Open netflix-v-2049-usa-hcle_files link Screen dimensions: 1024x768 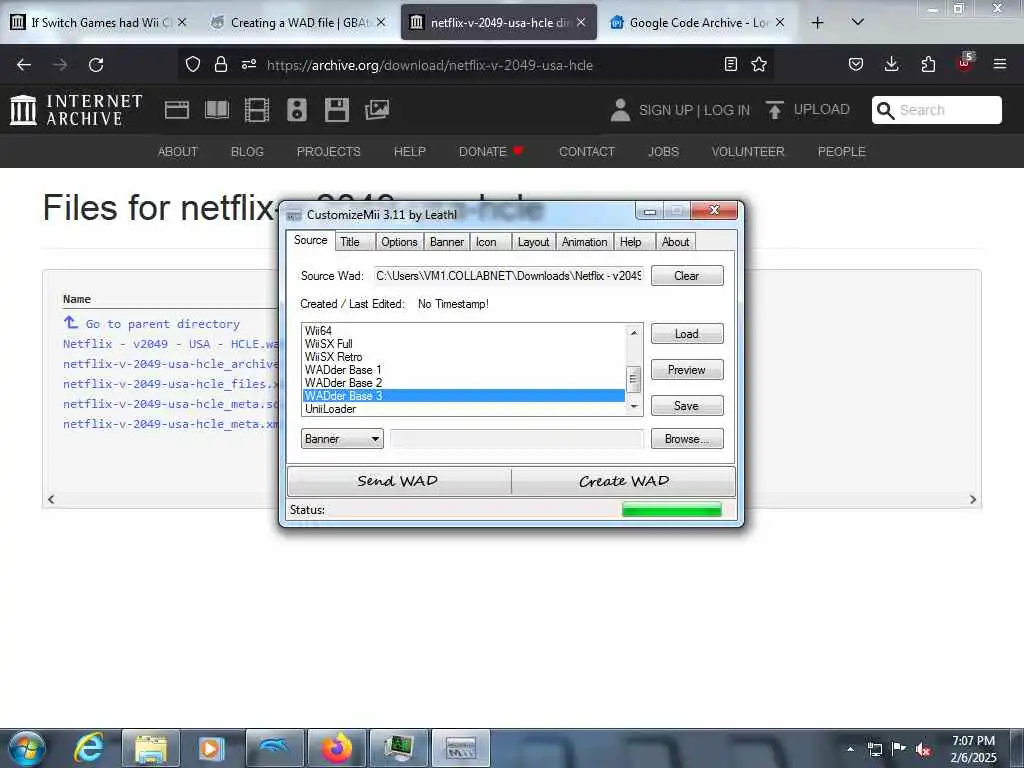click(172, 384)
